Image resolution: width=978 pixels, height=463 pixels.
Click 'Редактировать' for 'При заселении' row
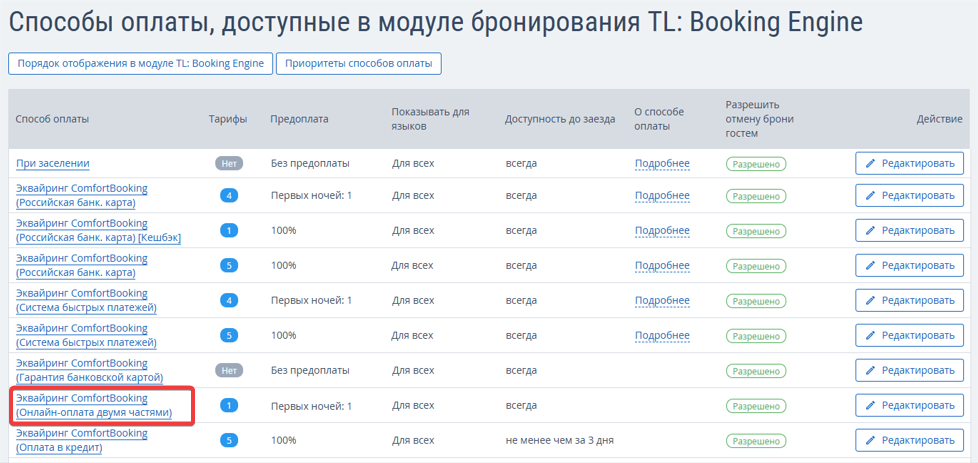click(x=909, y=163)
